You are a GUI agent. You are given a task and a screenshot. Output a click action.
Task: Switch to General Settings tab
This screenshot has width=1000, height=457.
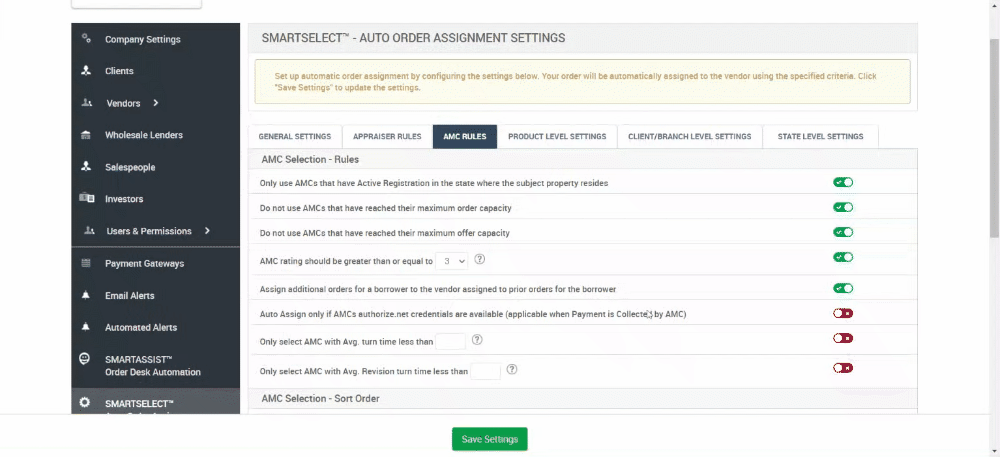(295, 136)
